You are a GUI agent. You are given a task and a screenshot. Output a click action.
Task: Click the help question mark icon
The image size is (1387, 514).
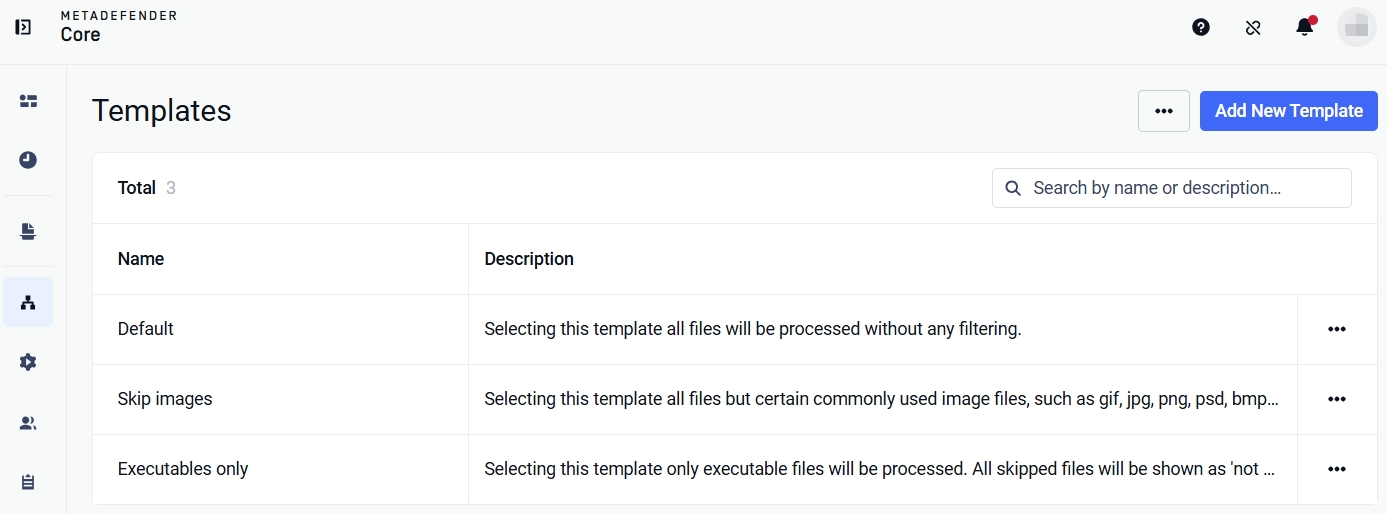coord(1201,27)
